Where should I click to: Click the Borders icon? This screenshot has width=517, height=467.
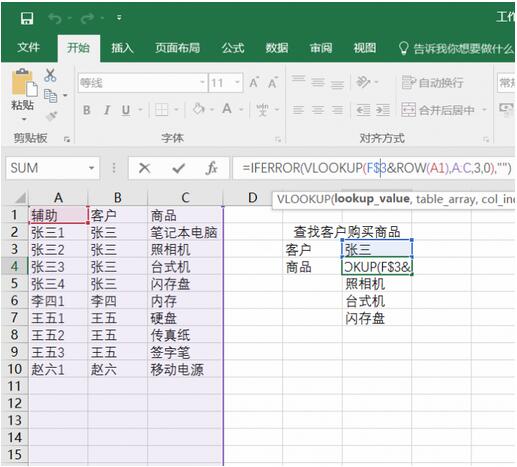(x=162, y=109)
